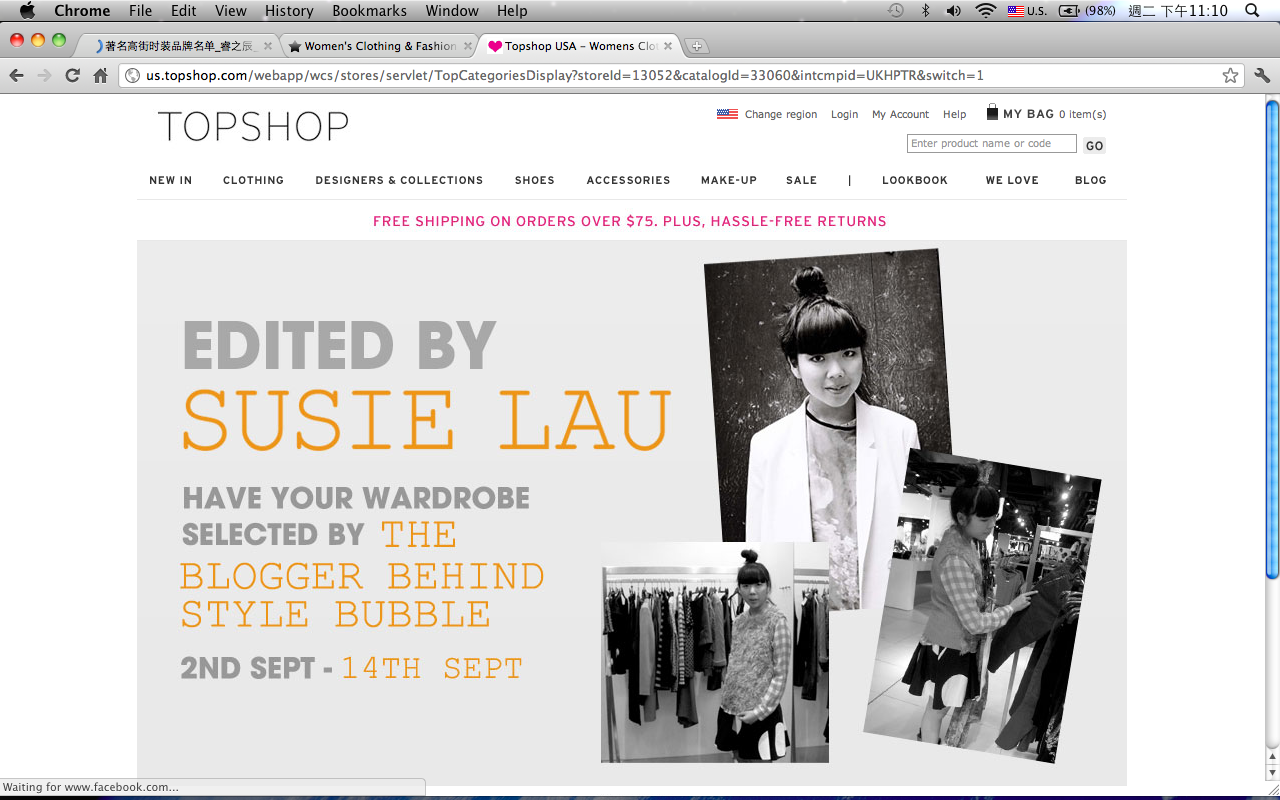Viewport: 1280px width, 800px height.
Task: Open the WE LOVE section
Action: coord(1012,180)
